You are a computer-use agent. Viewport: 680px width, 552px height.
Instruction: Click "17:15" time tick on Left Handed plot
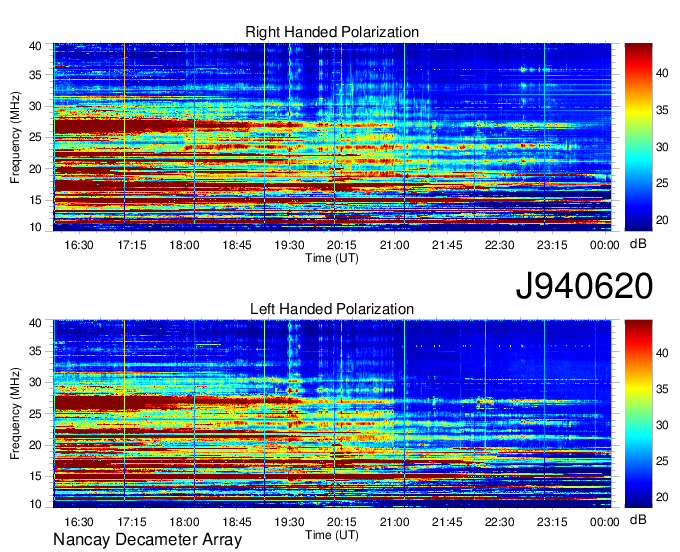(x=132, y=522)
